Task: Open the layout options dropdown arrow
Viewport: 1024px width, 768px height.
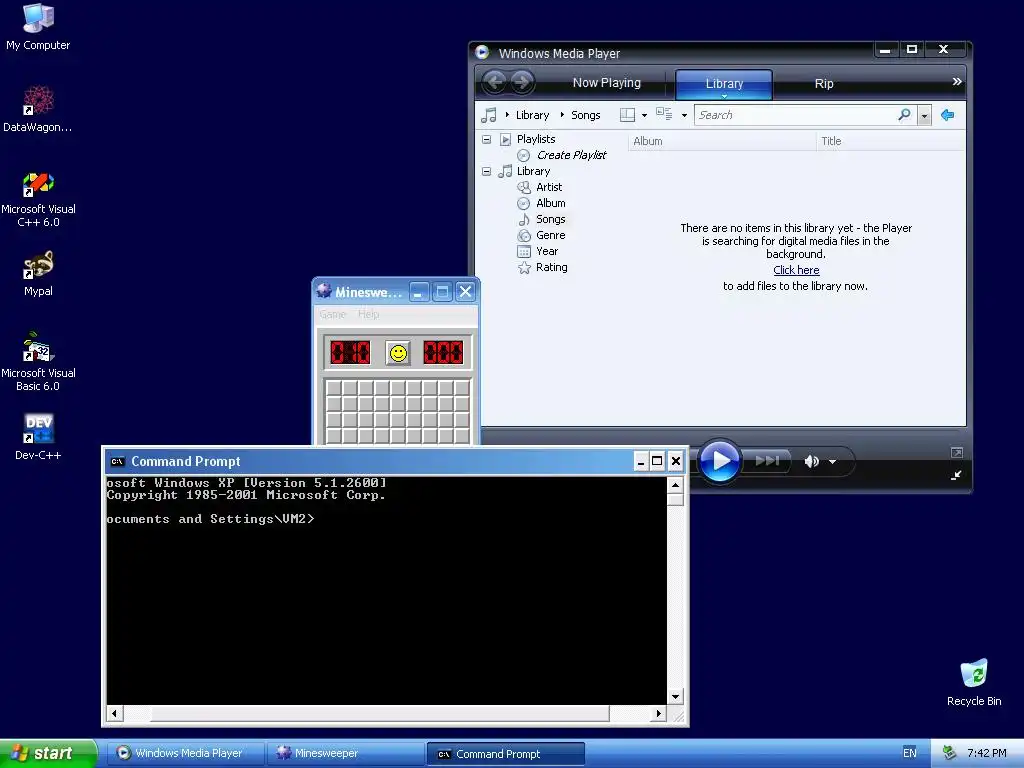Action: click(x=645, y=116)
